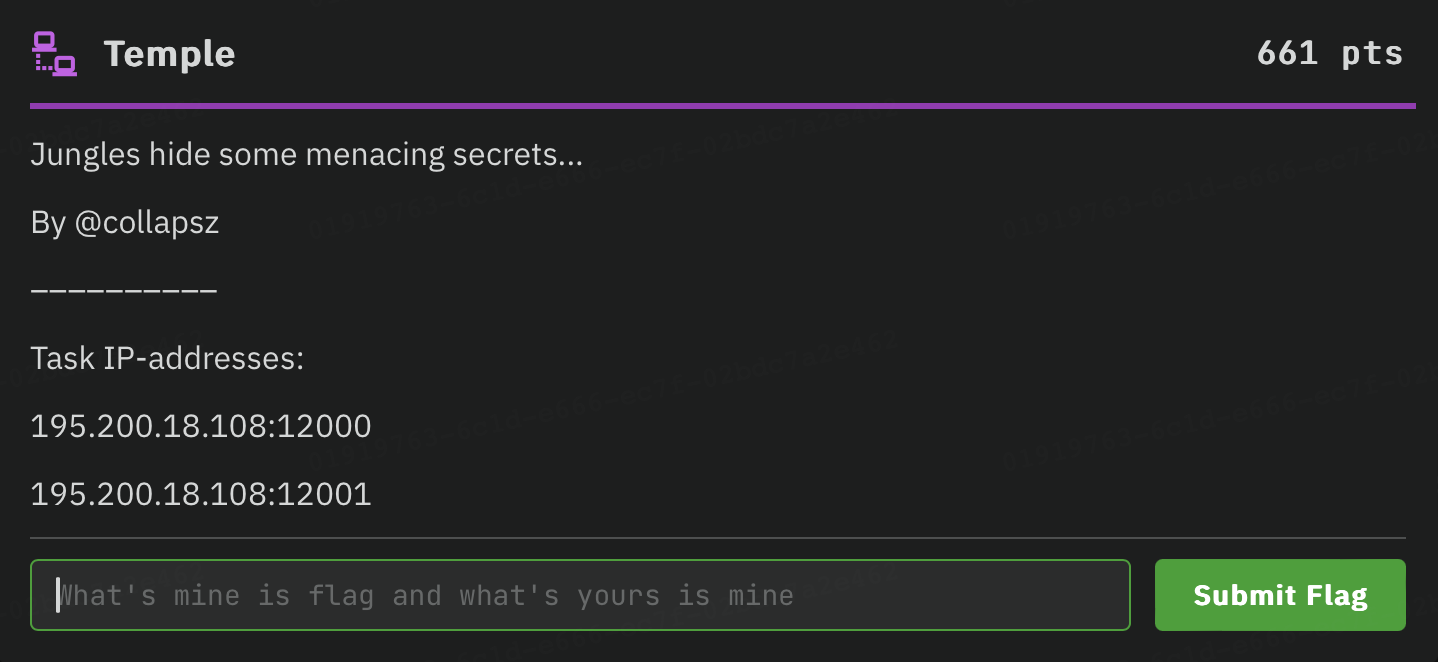The height and width of the screenshot is (662, 1438).
Task: Click the purple divider under the title
Action: click(x=722, y=105)
